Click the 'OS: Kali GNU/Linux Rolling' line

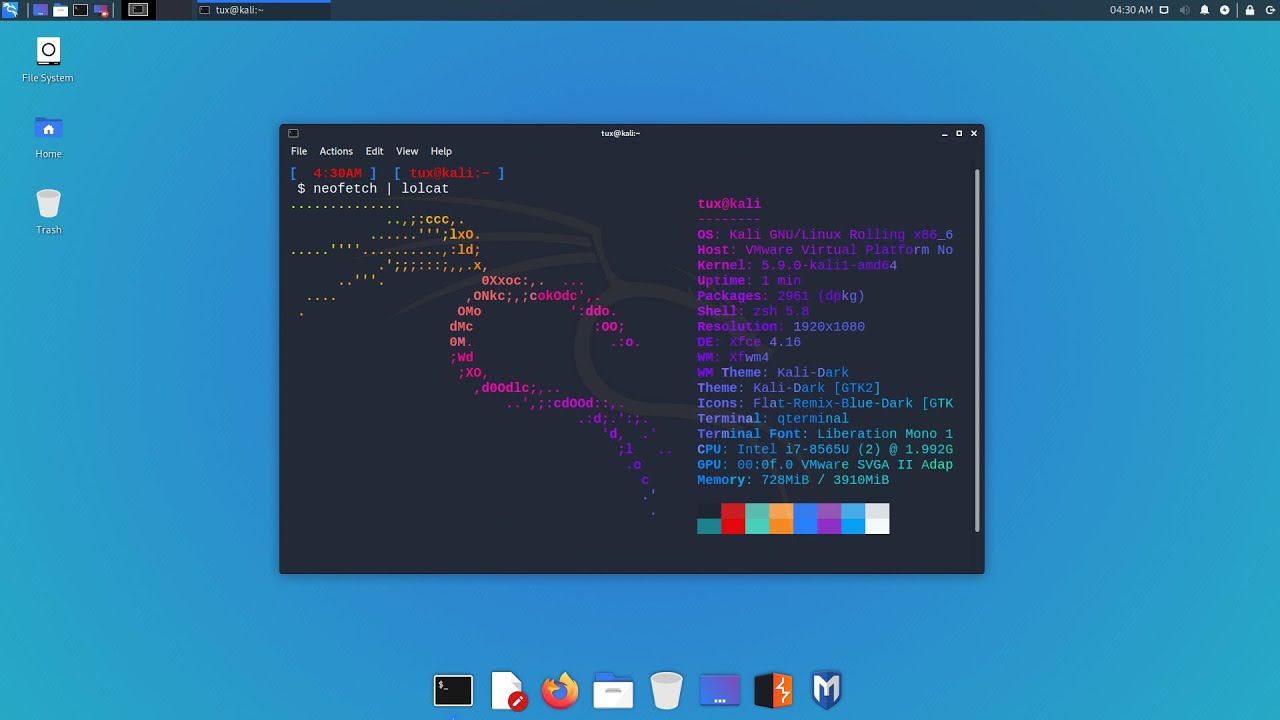825,235
